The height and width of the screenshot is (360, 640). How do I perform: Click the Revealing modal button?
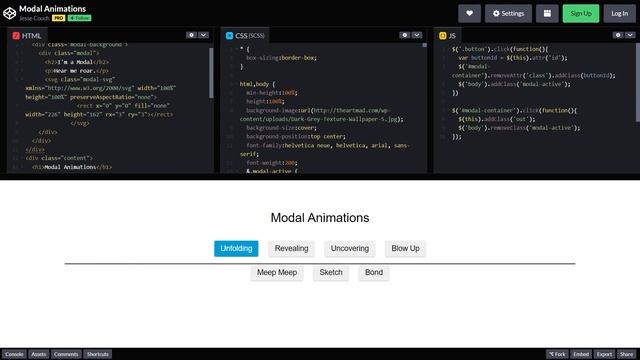[291, 249]
